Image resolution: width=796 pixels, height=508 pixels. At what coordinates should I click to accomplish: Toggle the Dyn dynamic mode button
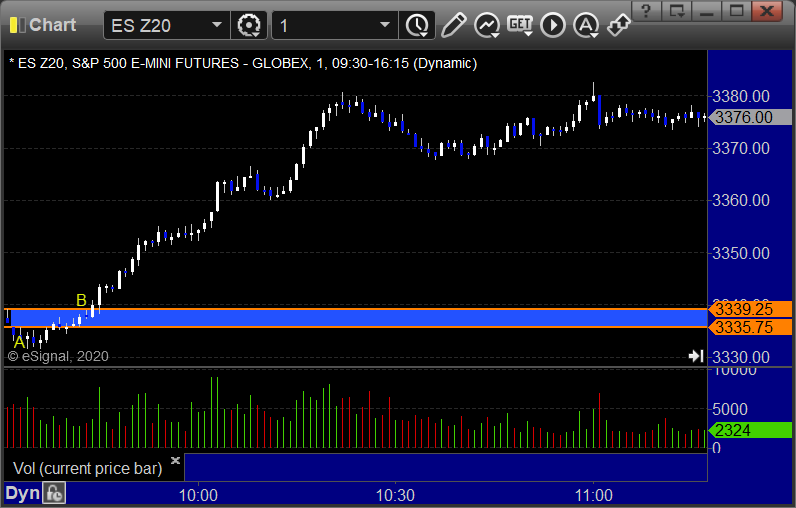pos(22,493)
